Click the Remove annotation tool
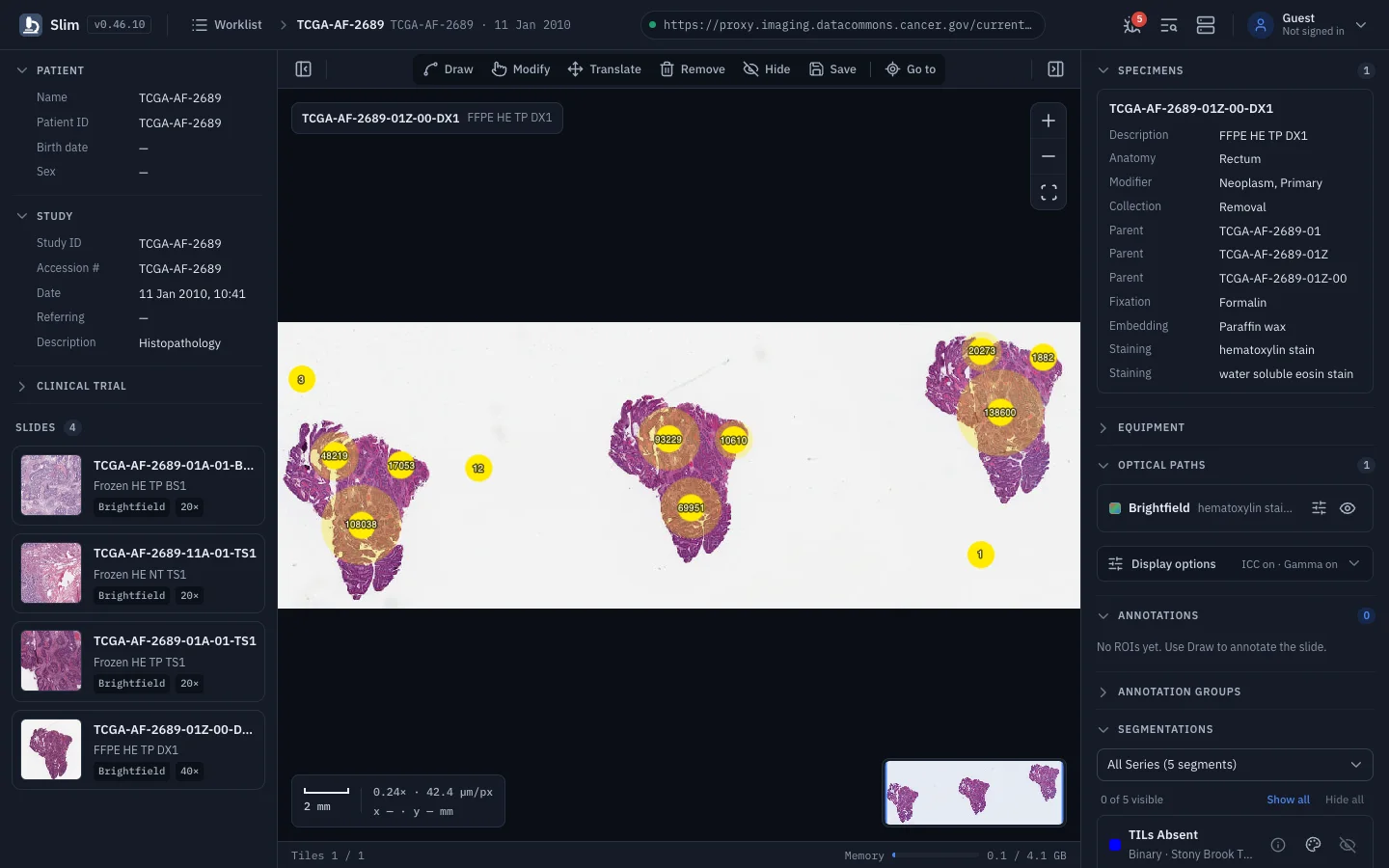 pyautogui.click(x=693, y=69)
